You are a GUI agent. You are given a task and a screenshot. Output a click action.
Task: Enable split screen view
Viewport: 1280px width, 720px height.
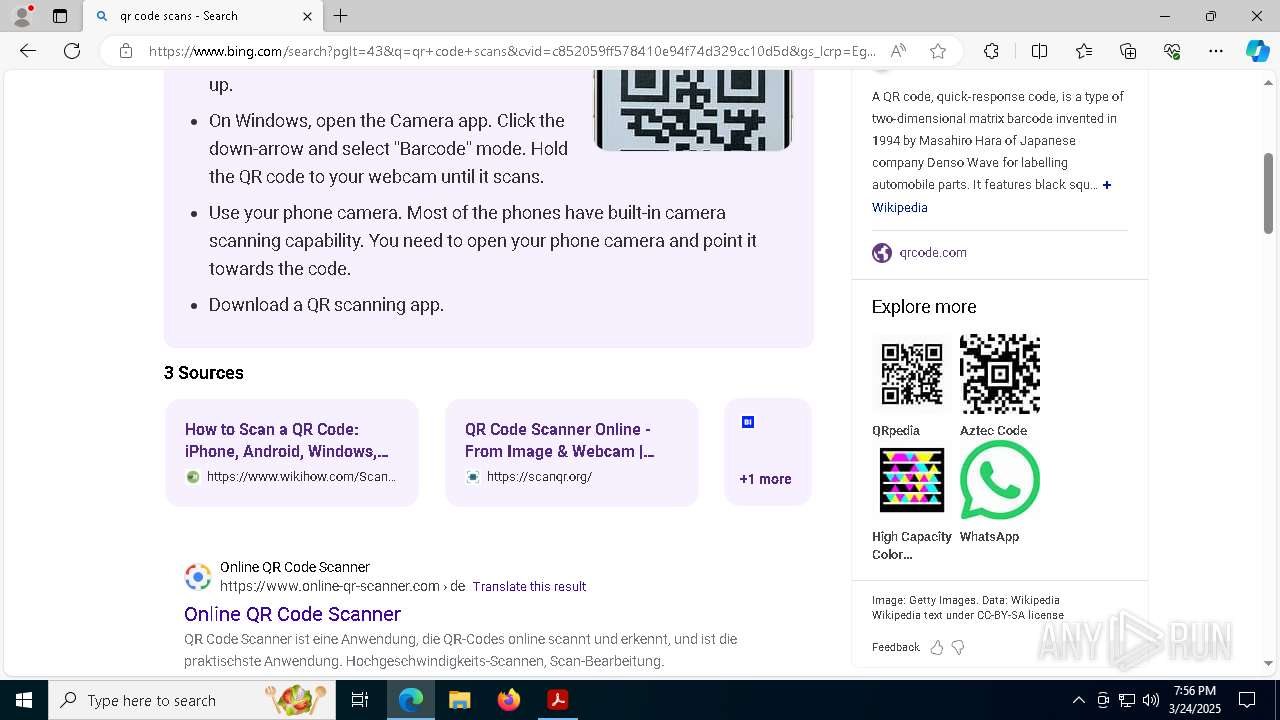coord(1039,51)
